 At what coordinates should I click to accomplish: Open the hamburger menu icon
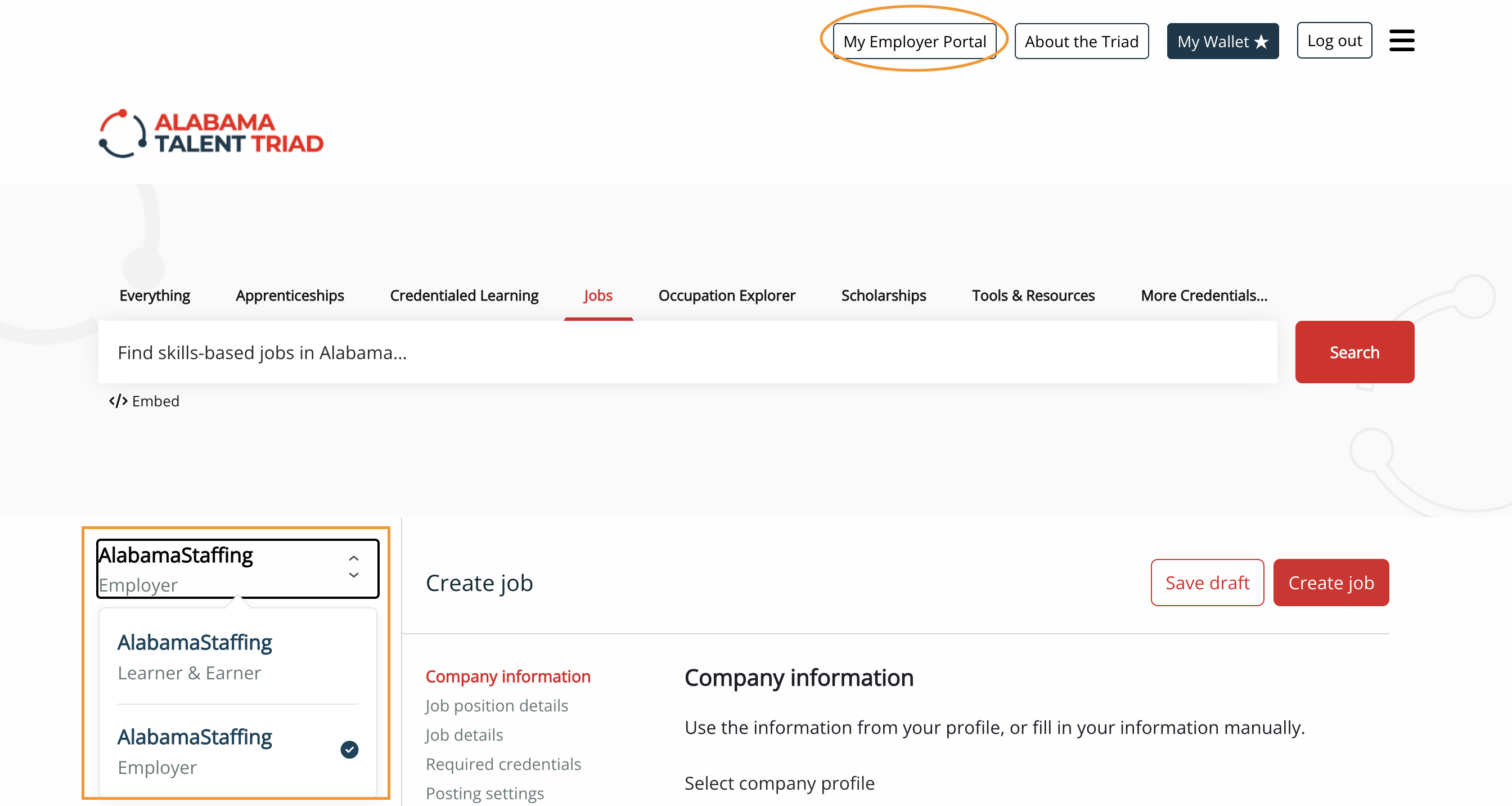[x=1401, y=41]
